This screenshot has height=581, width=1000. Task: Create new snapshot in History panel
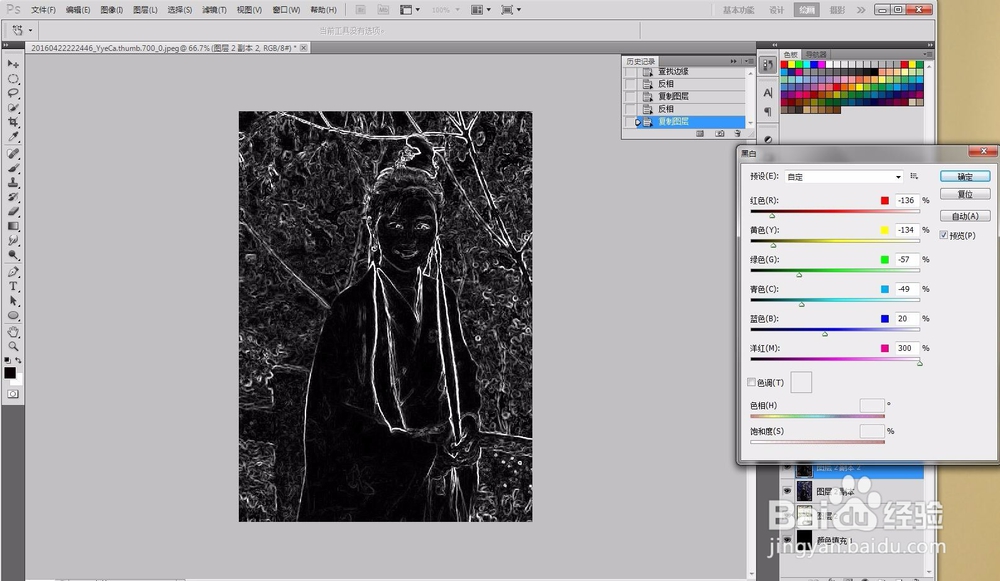[720, 133]
